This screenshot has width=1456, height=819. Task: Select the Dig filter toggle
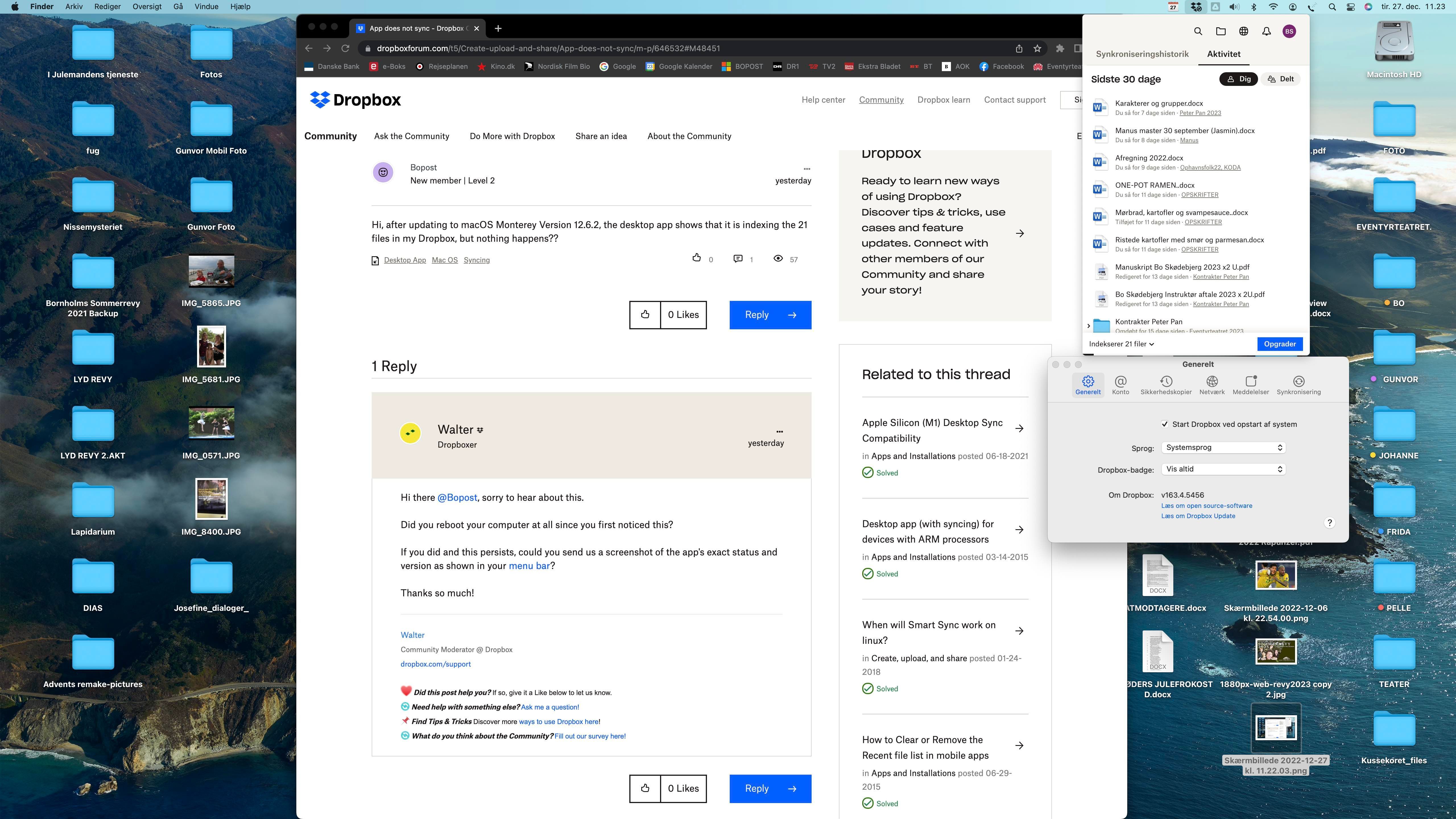coord(1238,79)
